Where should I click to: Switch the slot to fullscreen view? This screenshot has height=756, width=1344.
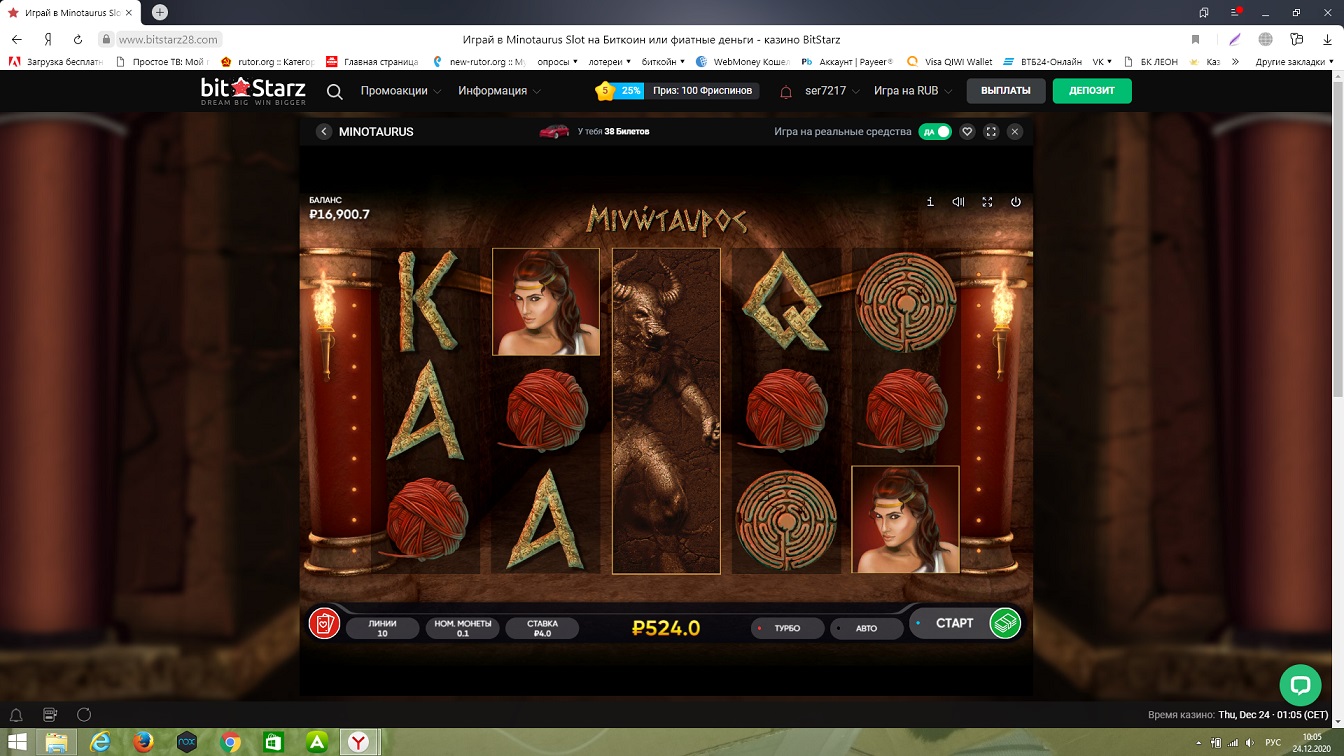pyautogui.click(x=987, y=202)
